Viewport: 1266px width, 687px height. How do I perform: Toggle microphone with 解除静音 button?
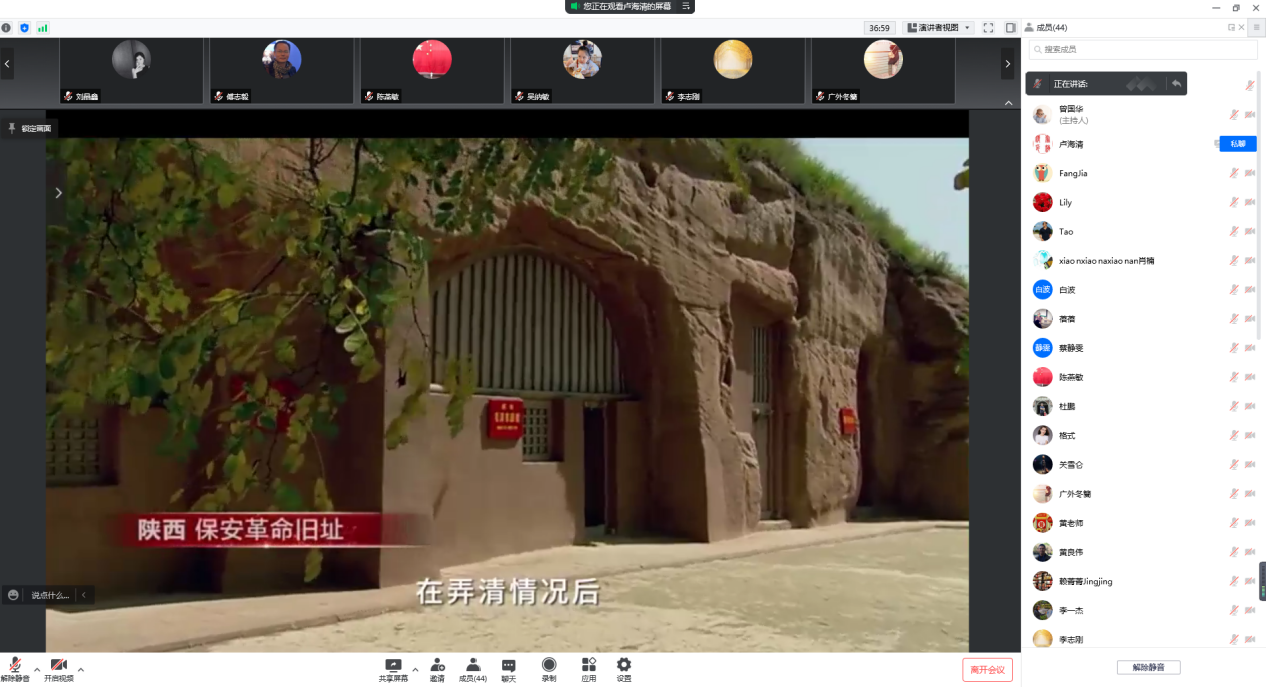[x=15, y=667]
